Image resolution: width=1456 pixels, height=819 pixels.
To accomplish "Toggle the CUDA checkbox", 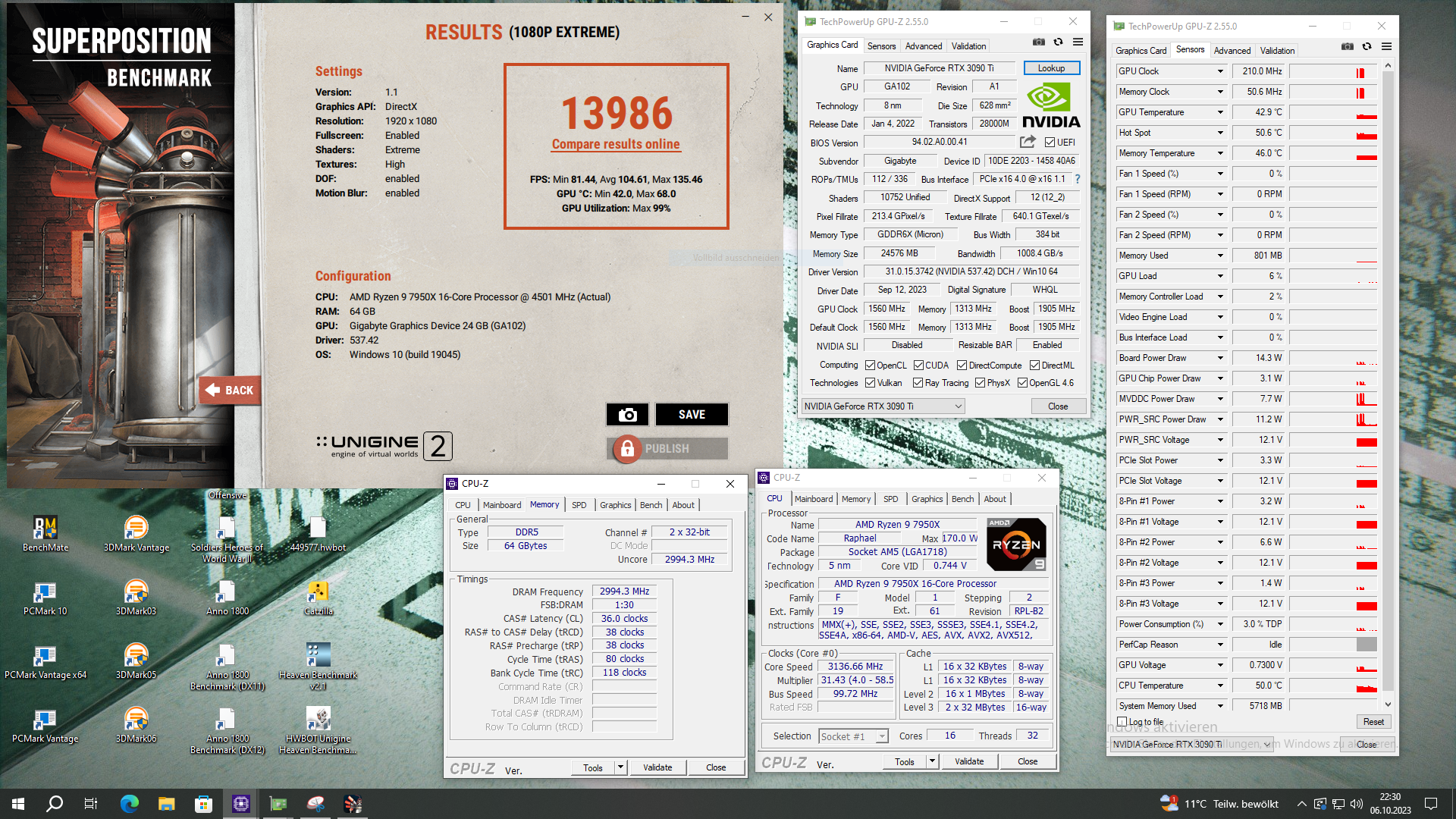I will coord(918,366).
